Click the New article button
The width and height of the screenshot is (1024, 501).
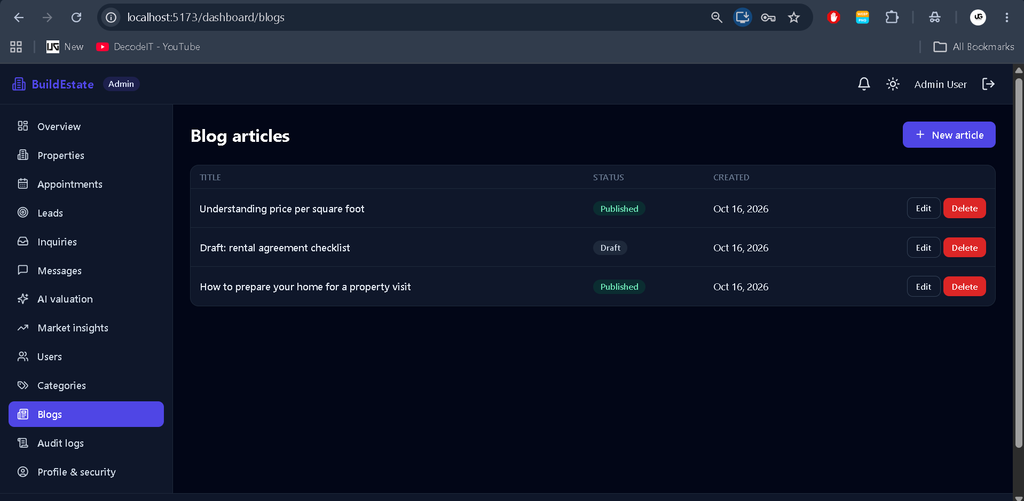point(949,135)
